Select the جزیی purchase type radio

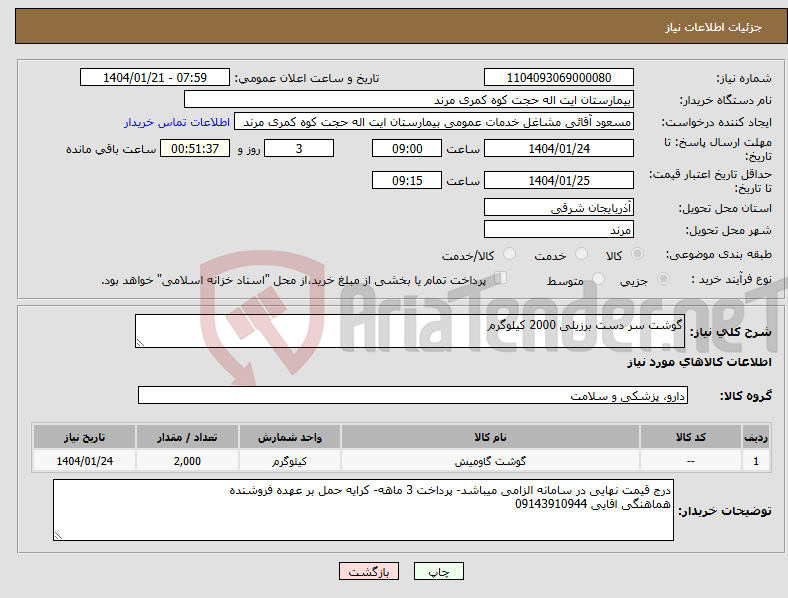point(663,278)
